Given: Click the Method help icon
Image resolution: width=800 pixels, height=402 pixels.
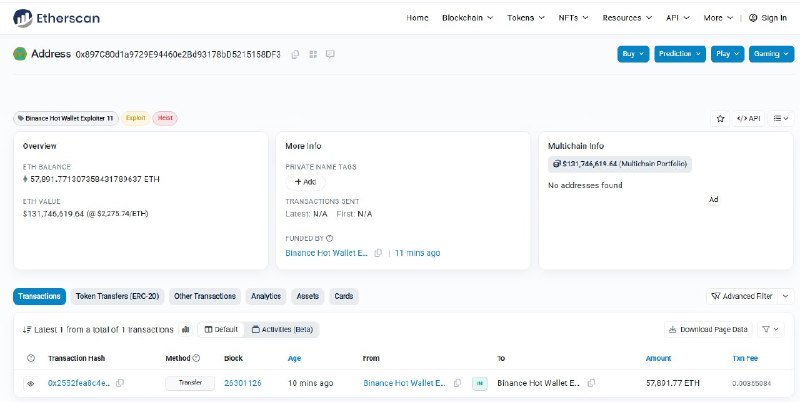Looking at the screenshot, I should pyautogui.click(x=196, y=358).
